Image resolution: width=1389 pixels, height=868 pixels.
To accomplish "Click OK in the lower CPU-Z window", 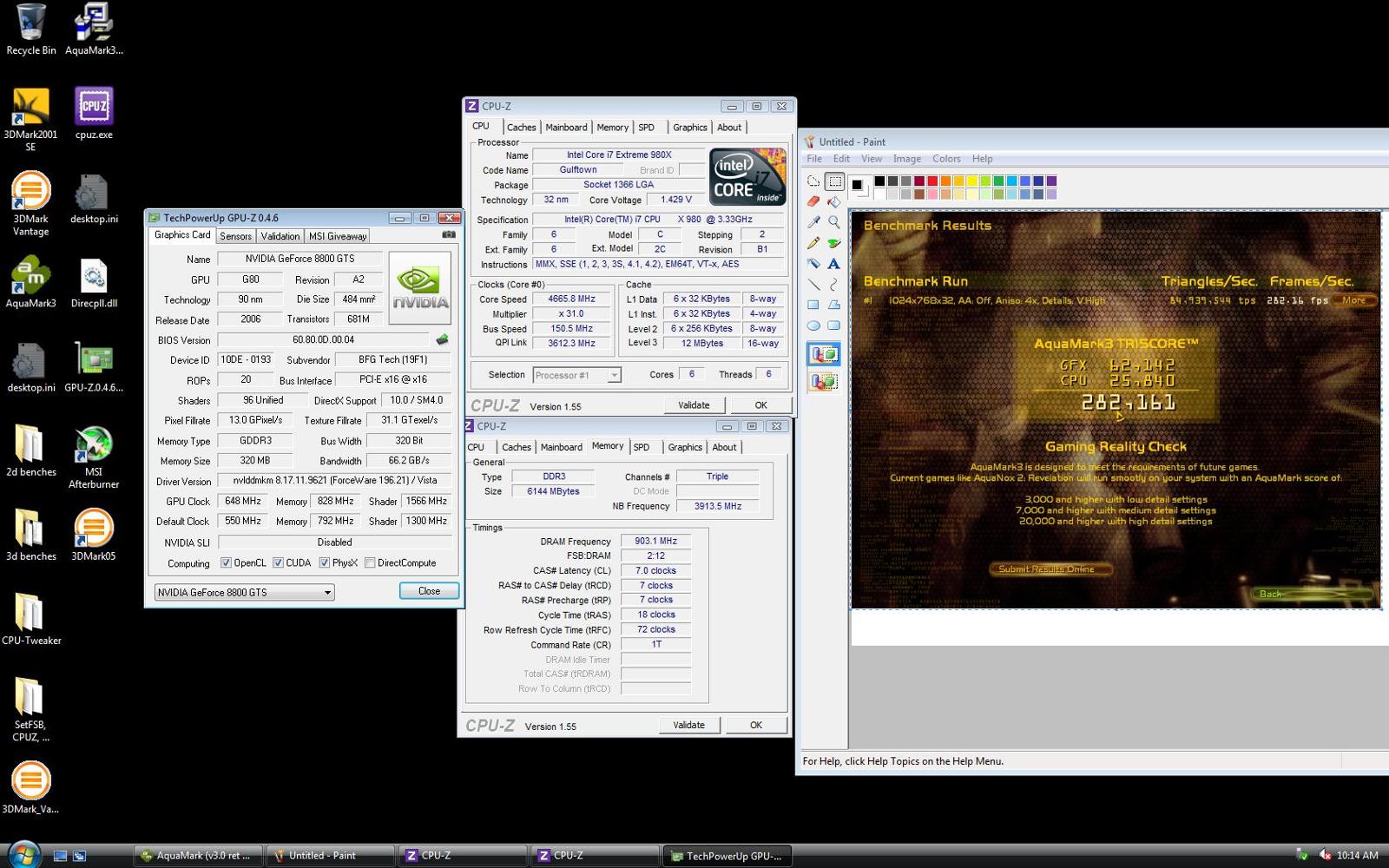I will click(x=756, y=726).
